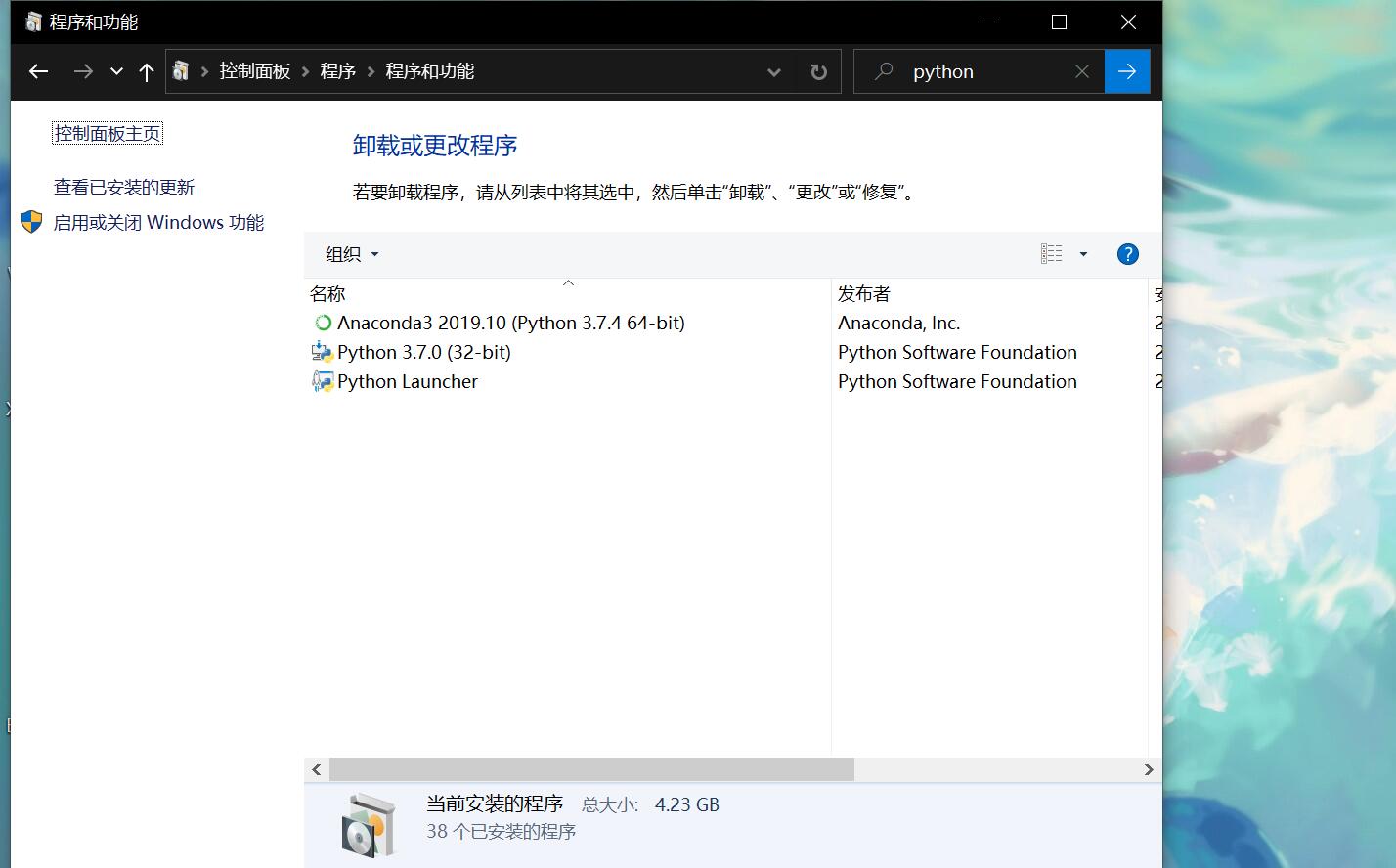The height and width of the screenshot is (868, 1396).
Task: Open the address bar history dropdown
Action: click(x=774, y=71)
